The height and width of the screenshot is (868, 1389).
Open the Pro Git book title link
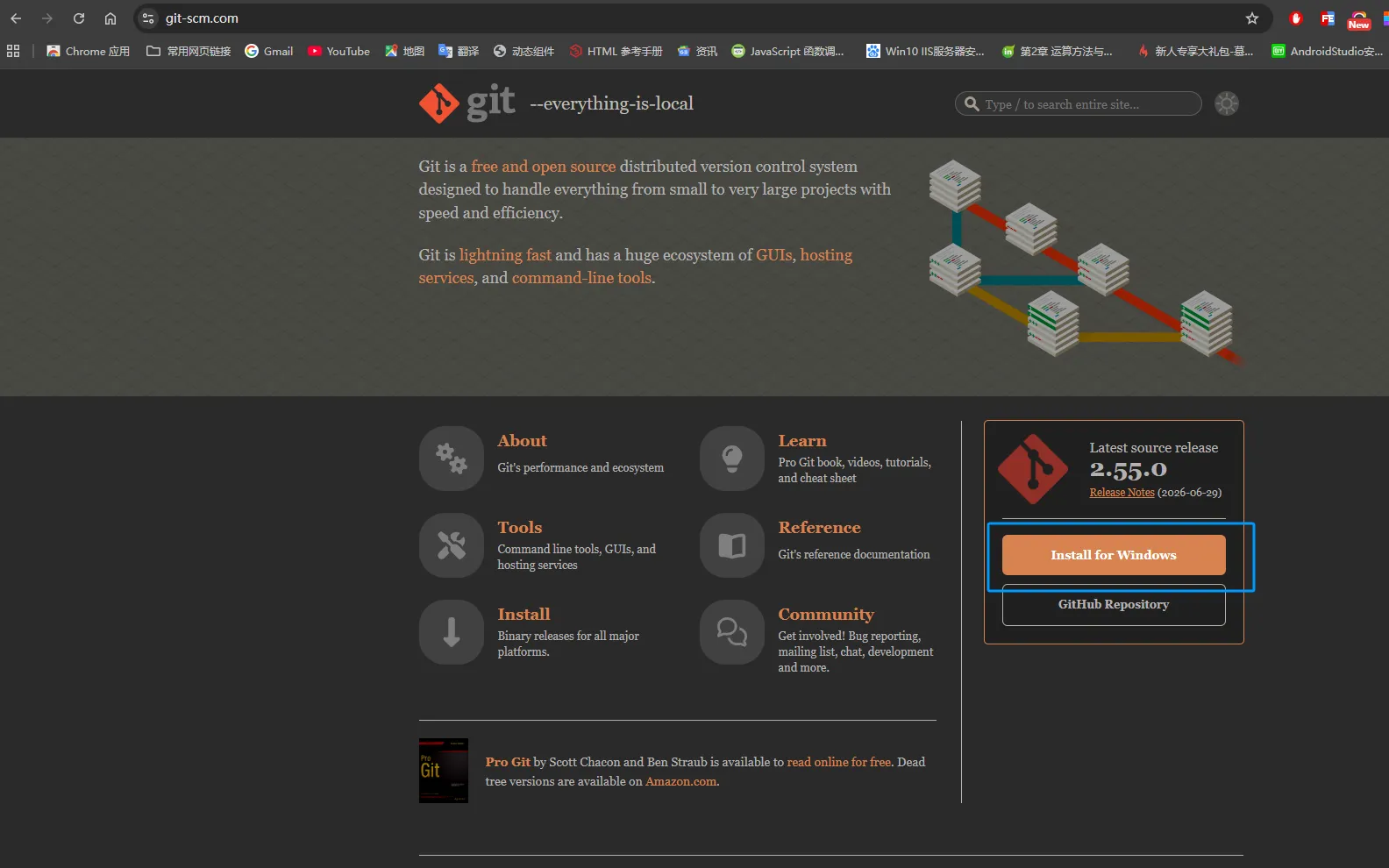(x=508, y=762)
